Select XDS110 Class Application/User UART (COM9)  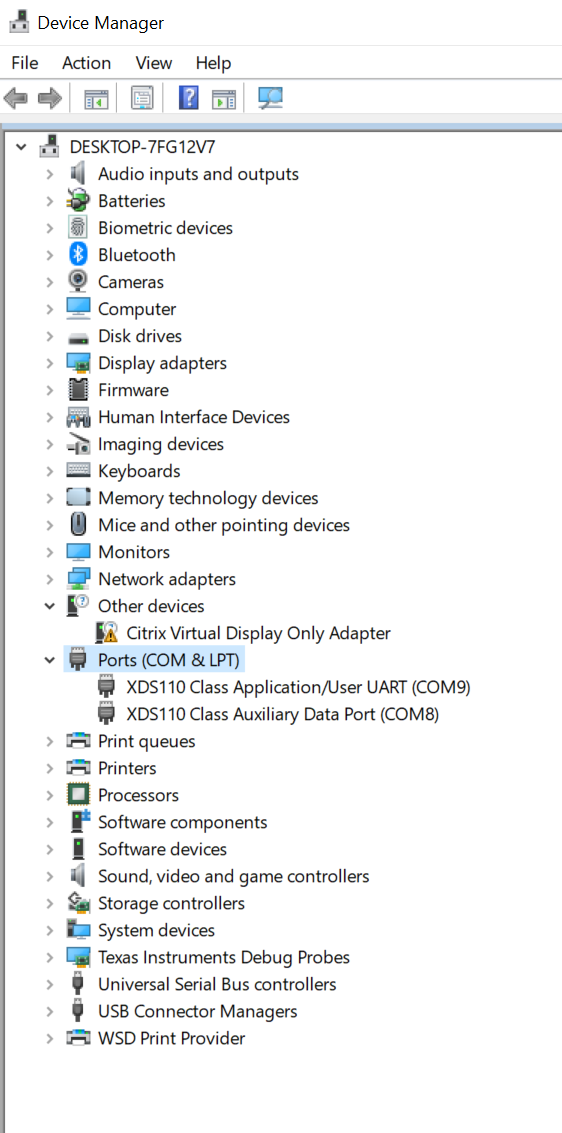[x=298, y=687]
